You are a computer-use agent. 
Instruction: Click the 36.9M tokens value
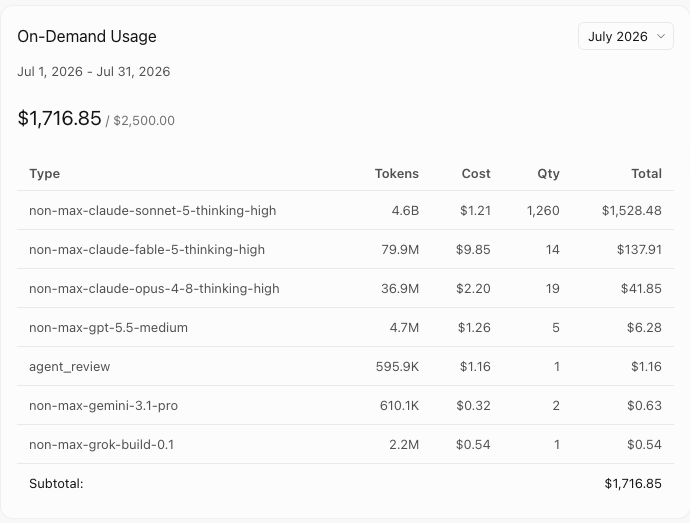point(400,288)
